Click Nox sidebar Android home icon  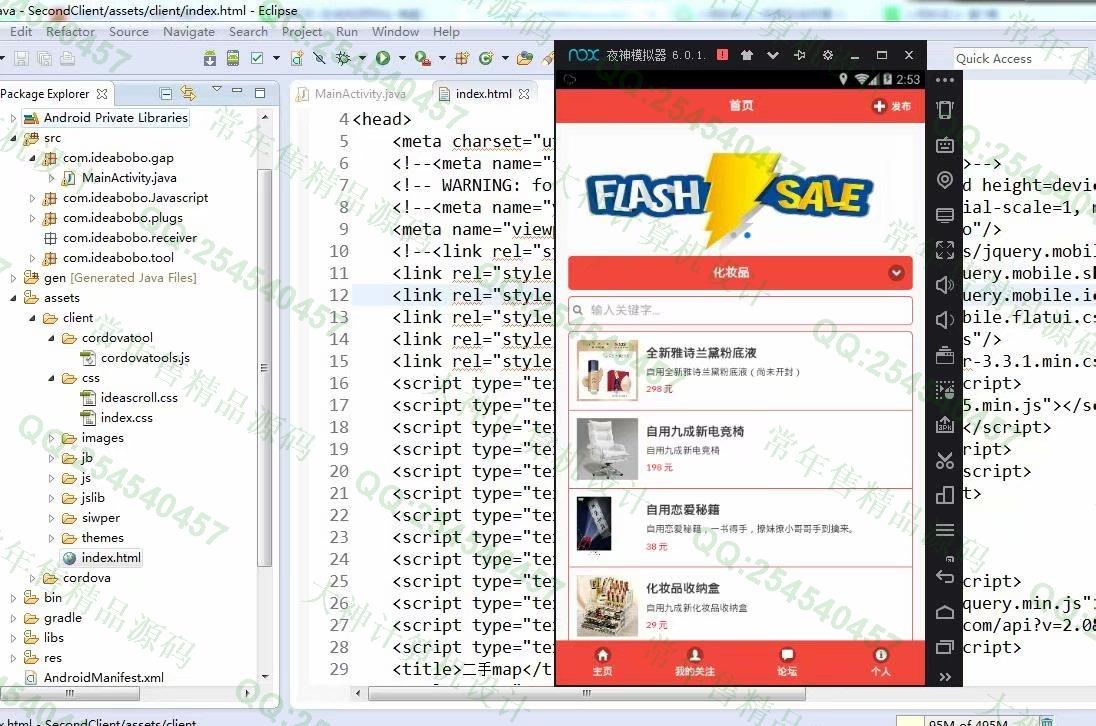pyautogui.click(x=944, y=612)
